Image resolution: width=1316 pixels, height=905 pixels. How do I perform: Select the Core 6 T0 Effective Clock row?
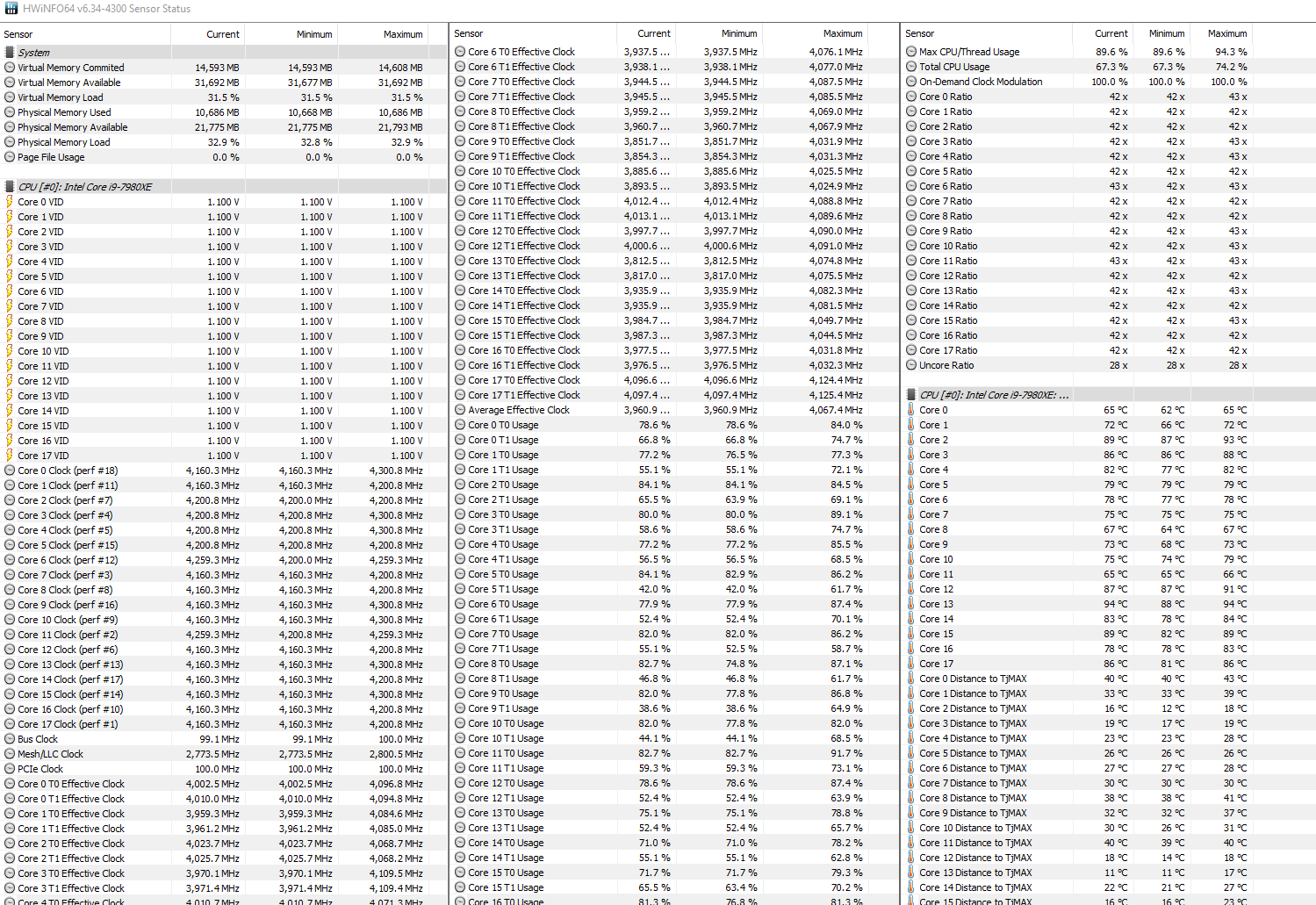[x=674, y=52]
